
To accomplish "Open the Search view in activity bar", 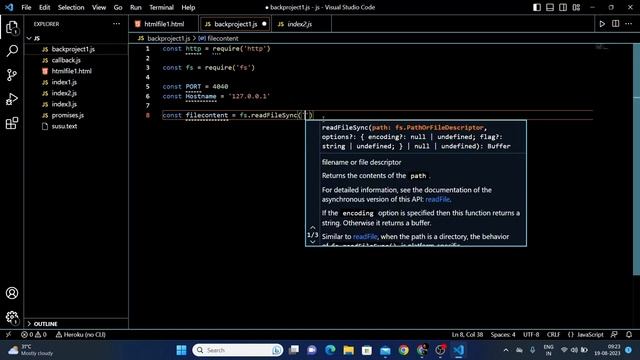I will click(12, 51).
